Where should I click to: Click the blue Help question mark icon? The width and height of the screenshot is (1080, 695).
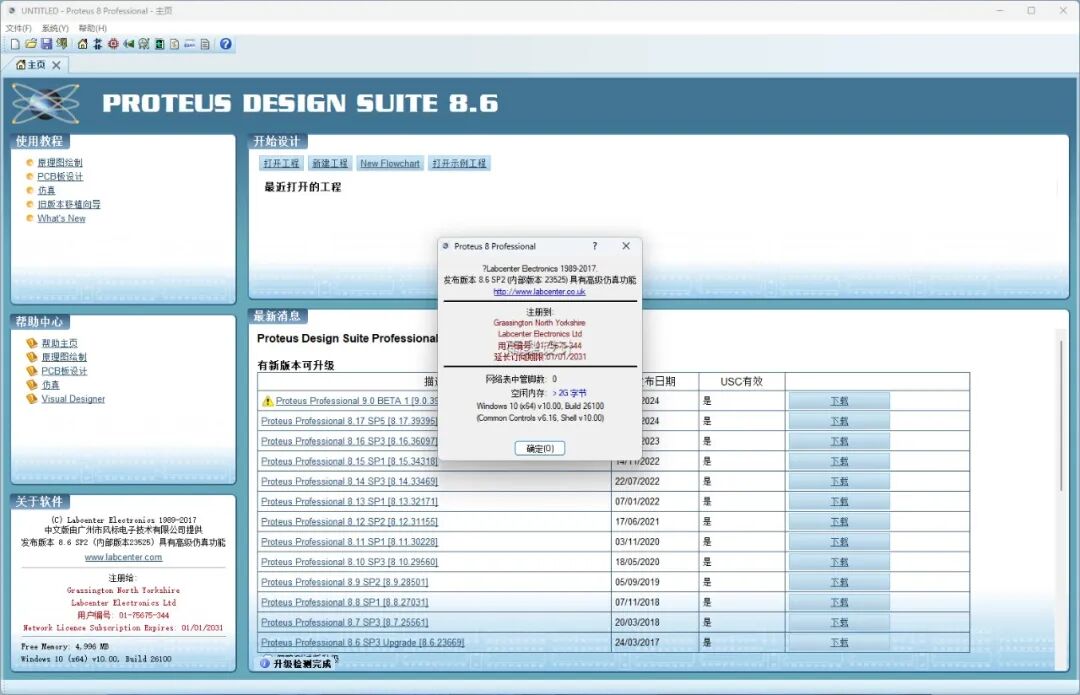[x=226, y=44]
